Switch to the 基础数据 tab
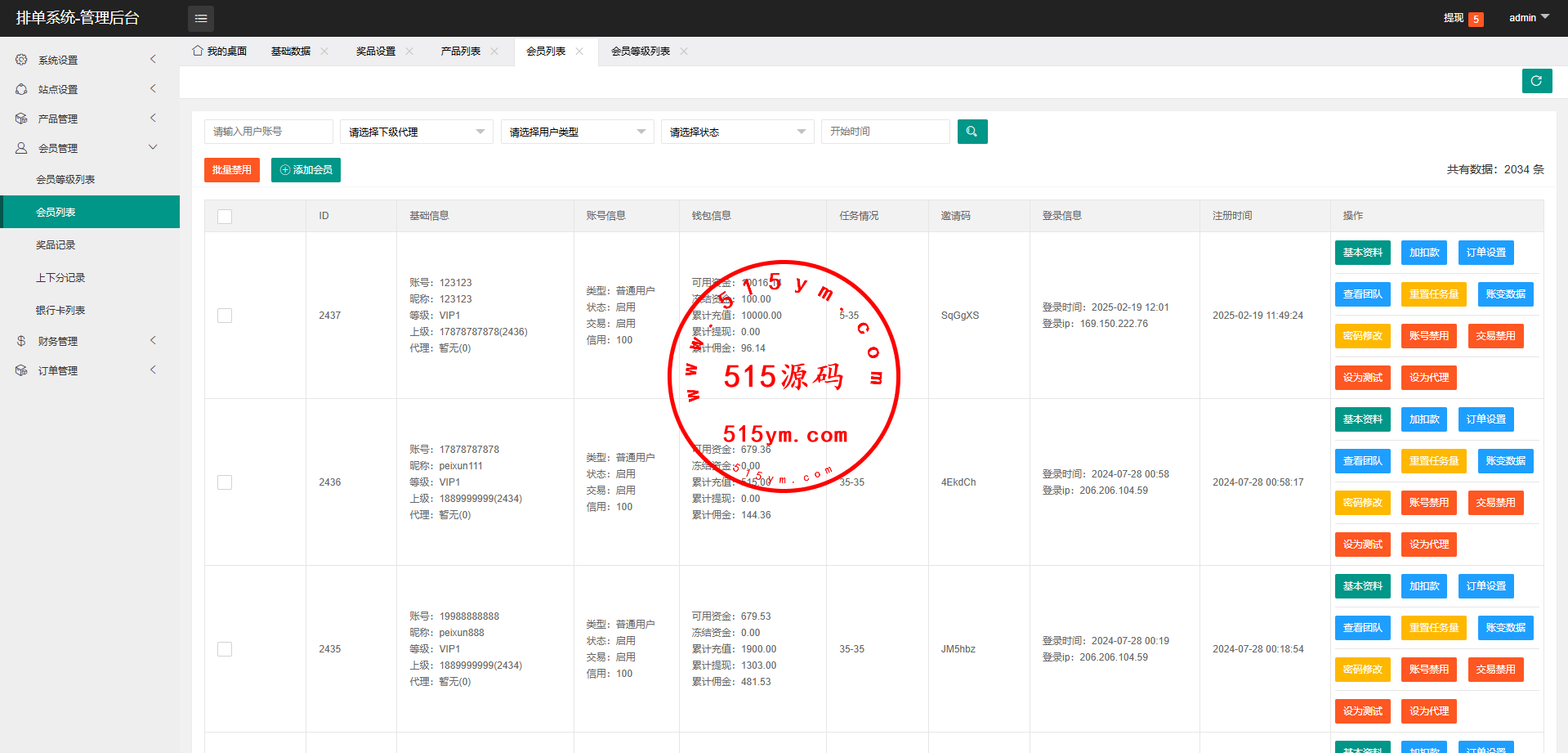This screenshot has width=1568, height=753. point(291,52)
